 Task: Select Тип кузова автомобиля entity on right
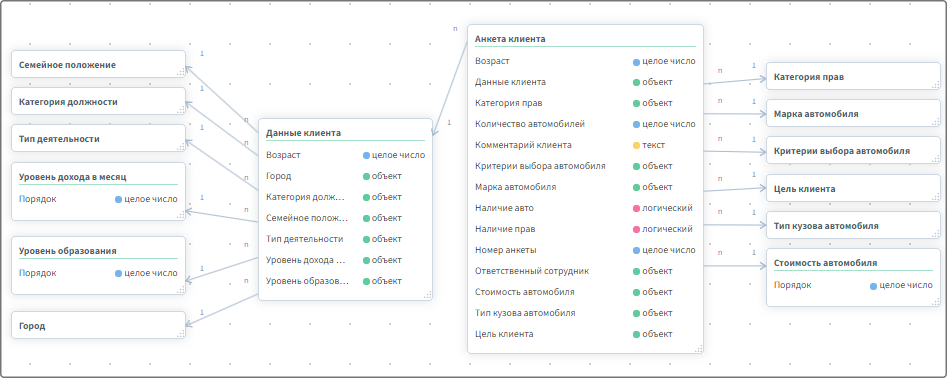click(x=853, y=226)
